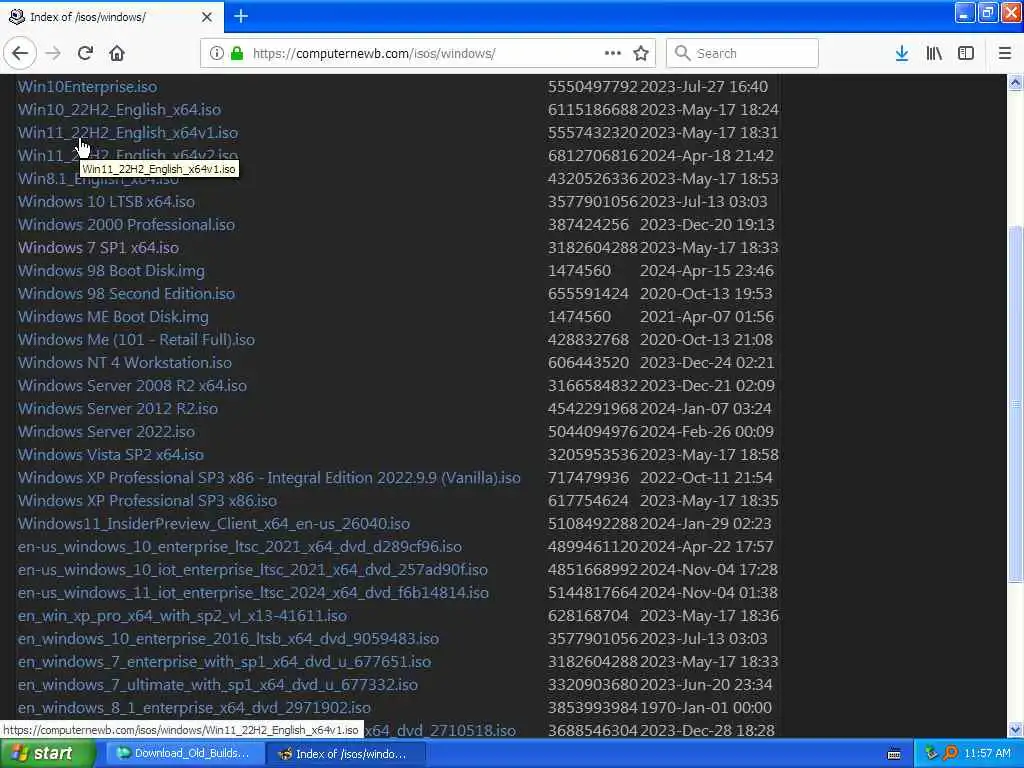Screen dimensions: 1024x768
Task: Click Windows ME Boot Disk.img link
Action: (113, 317)
